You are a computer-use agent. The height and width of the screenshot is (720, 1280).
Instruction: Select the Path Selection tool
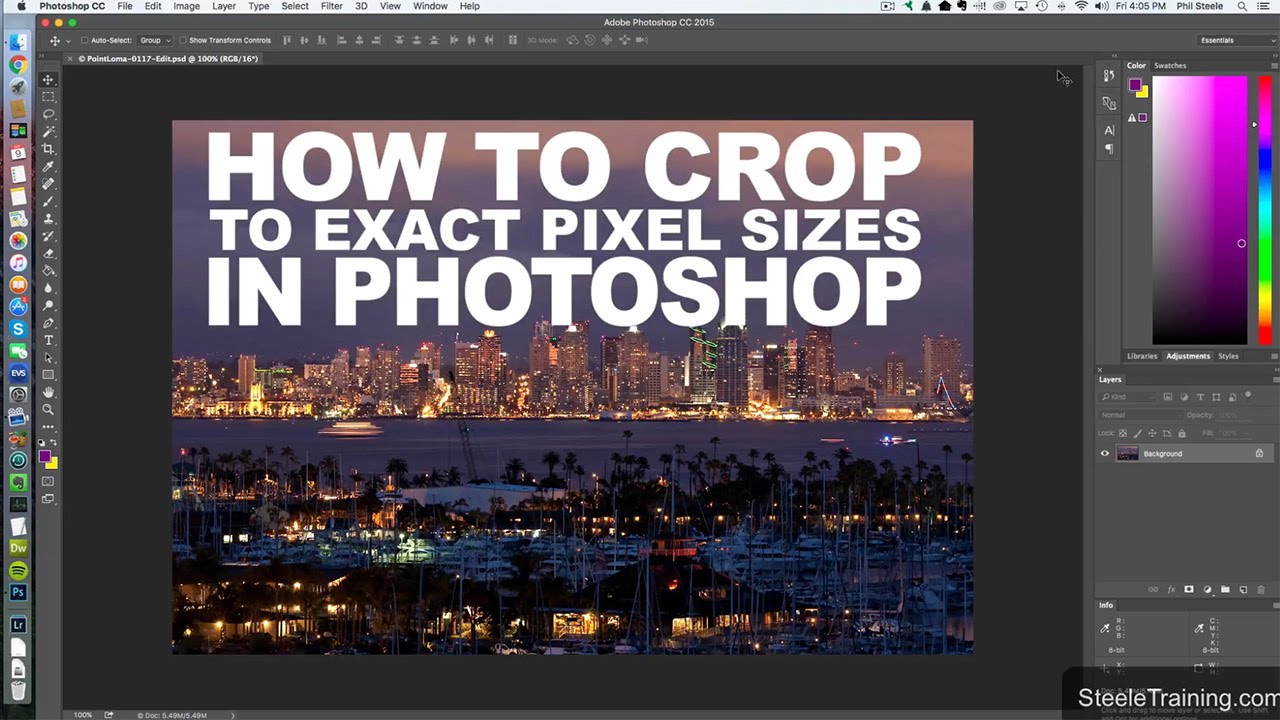pos(48,357)
